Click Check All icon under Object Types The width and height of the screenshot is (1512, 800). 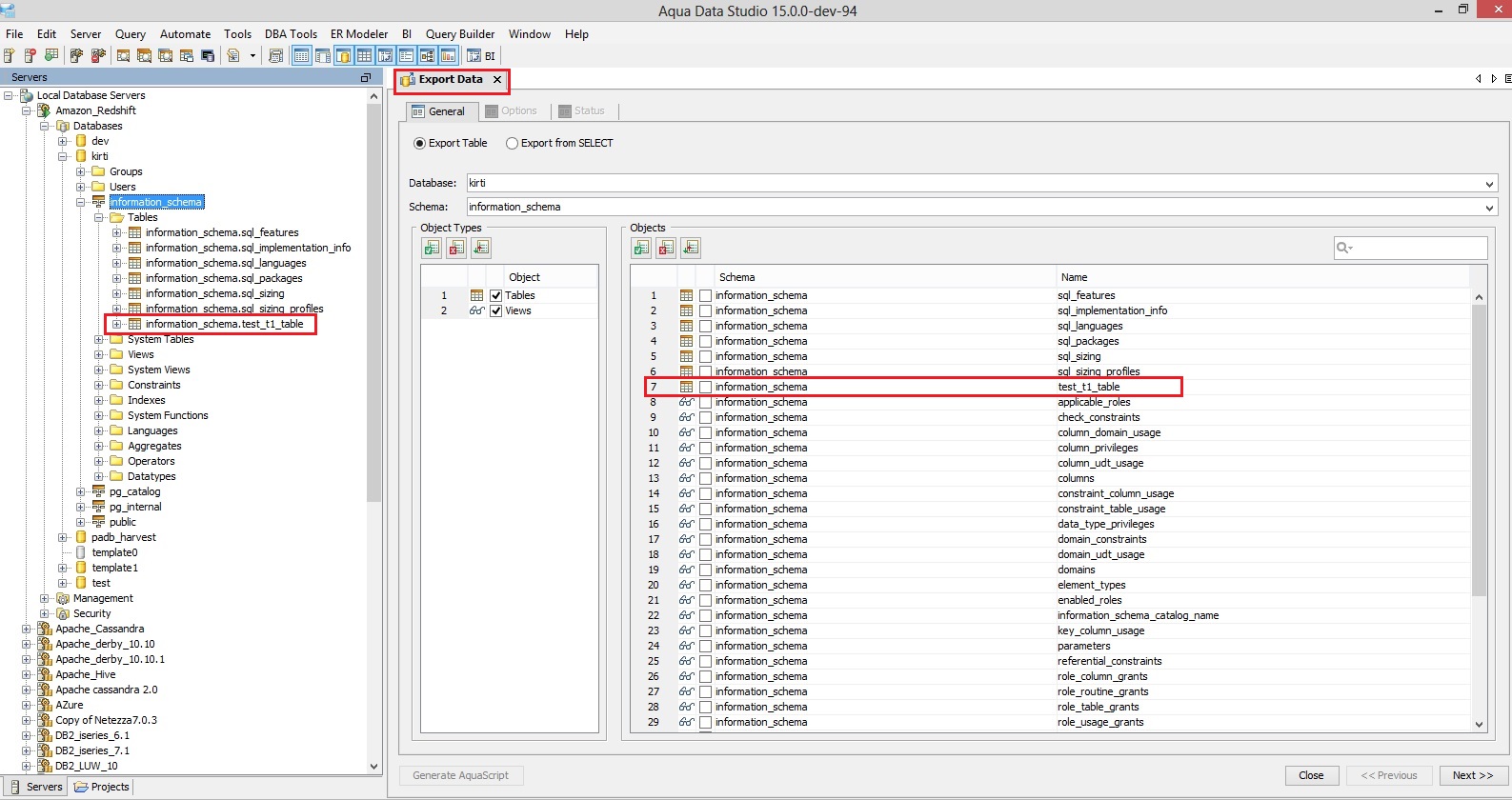point(433,248)
